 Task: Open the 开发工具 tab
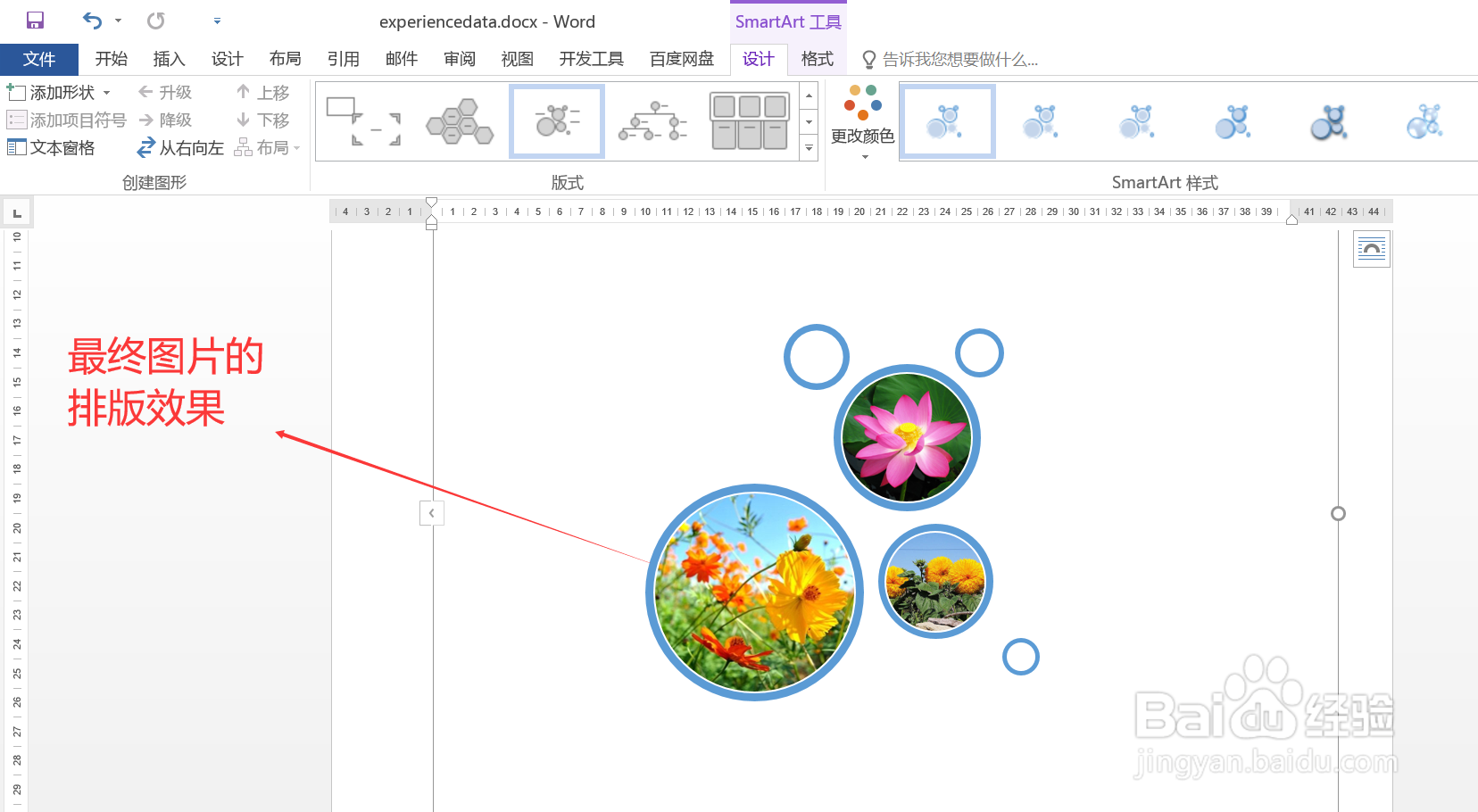[x=592, y=59]
